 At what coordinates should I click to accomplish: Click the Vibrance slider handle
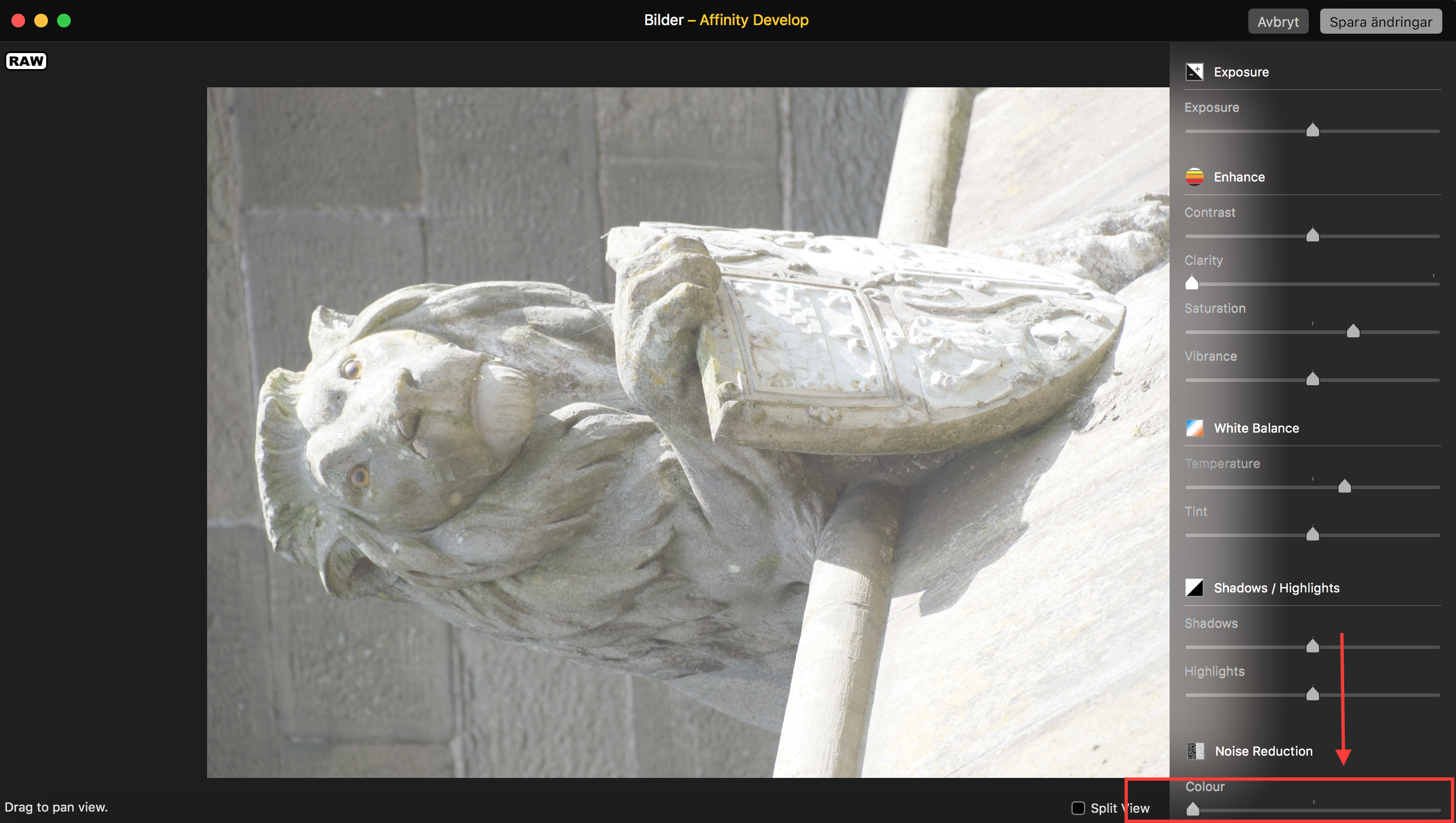point(1313,379)
